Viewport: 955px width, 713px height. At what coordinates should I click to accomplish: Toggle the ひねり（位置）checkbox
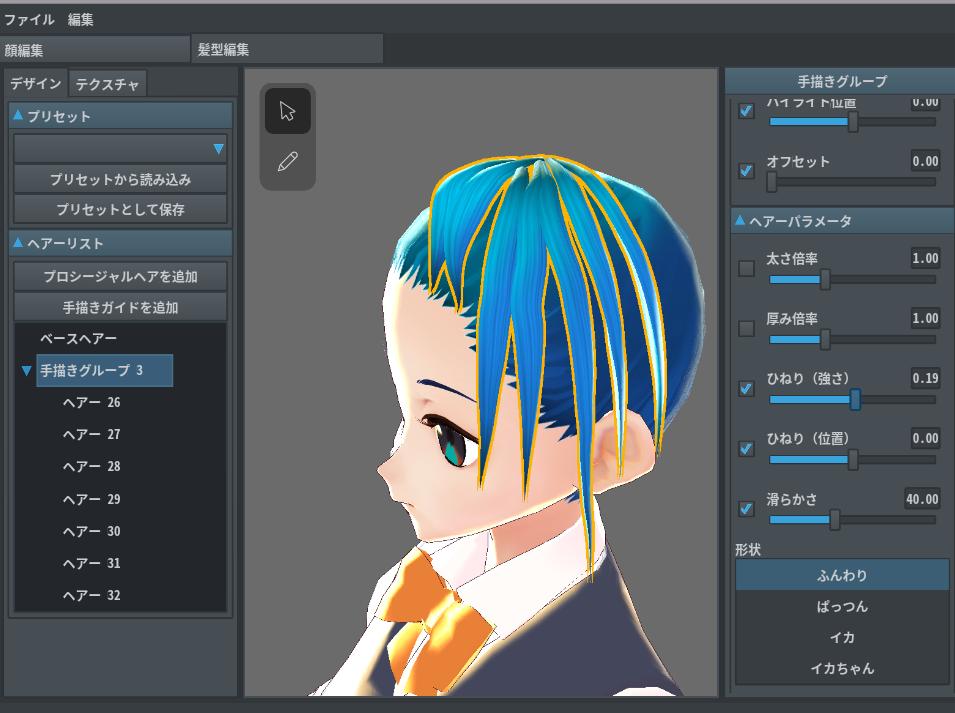[x=747, y=449]
